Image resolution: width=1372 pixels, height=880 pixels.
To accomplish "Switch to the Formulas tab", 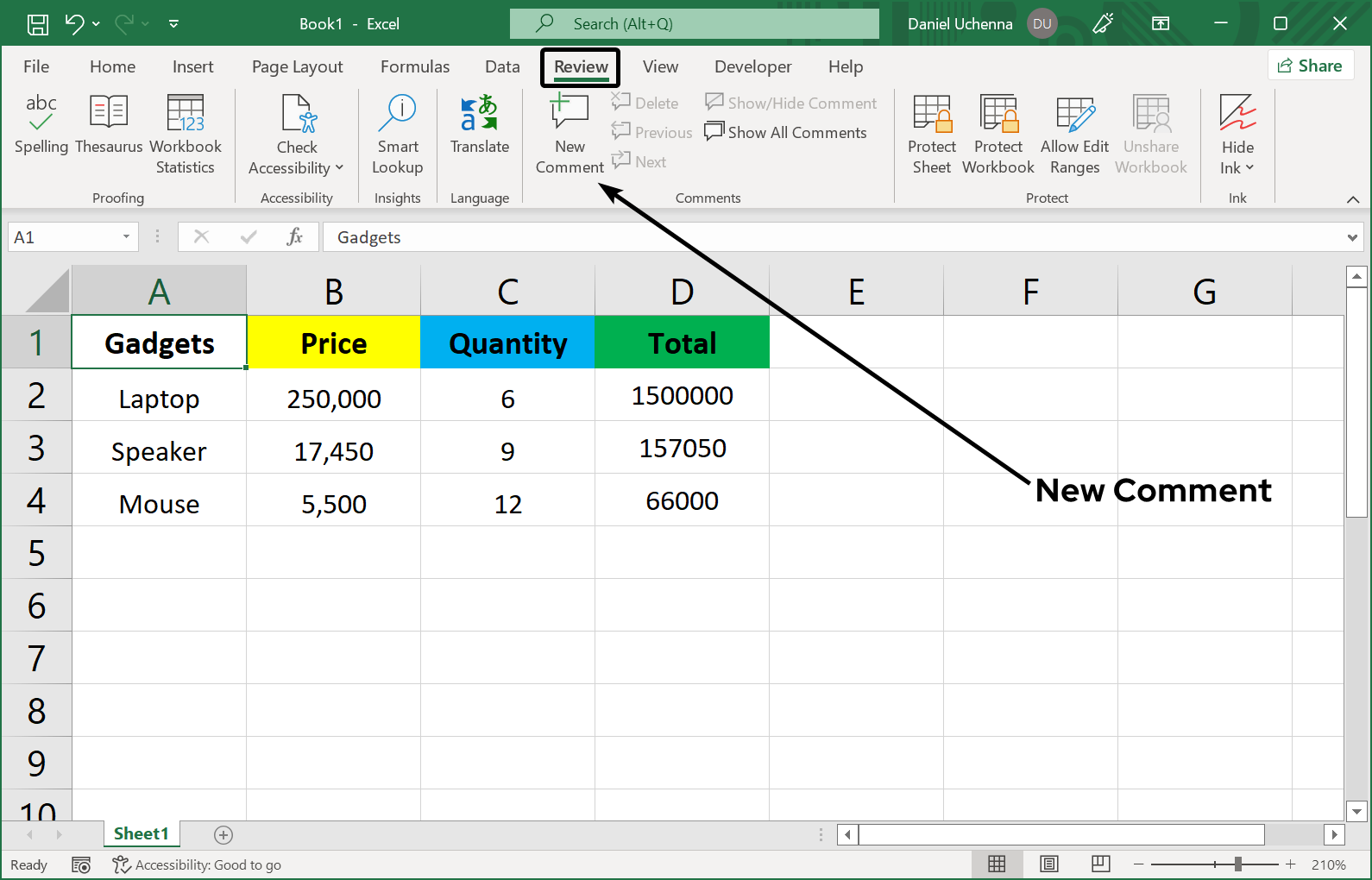I will click(415, 66).
